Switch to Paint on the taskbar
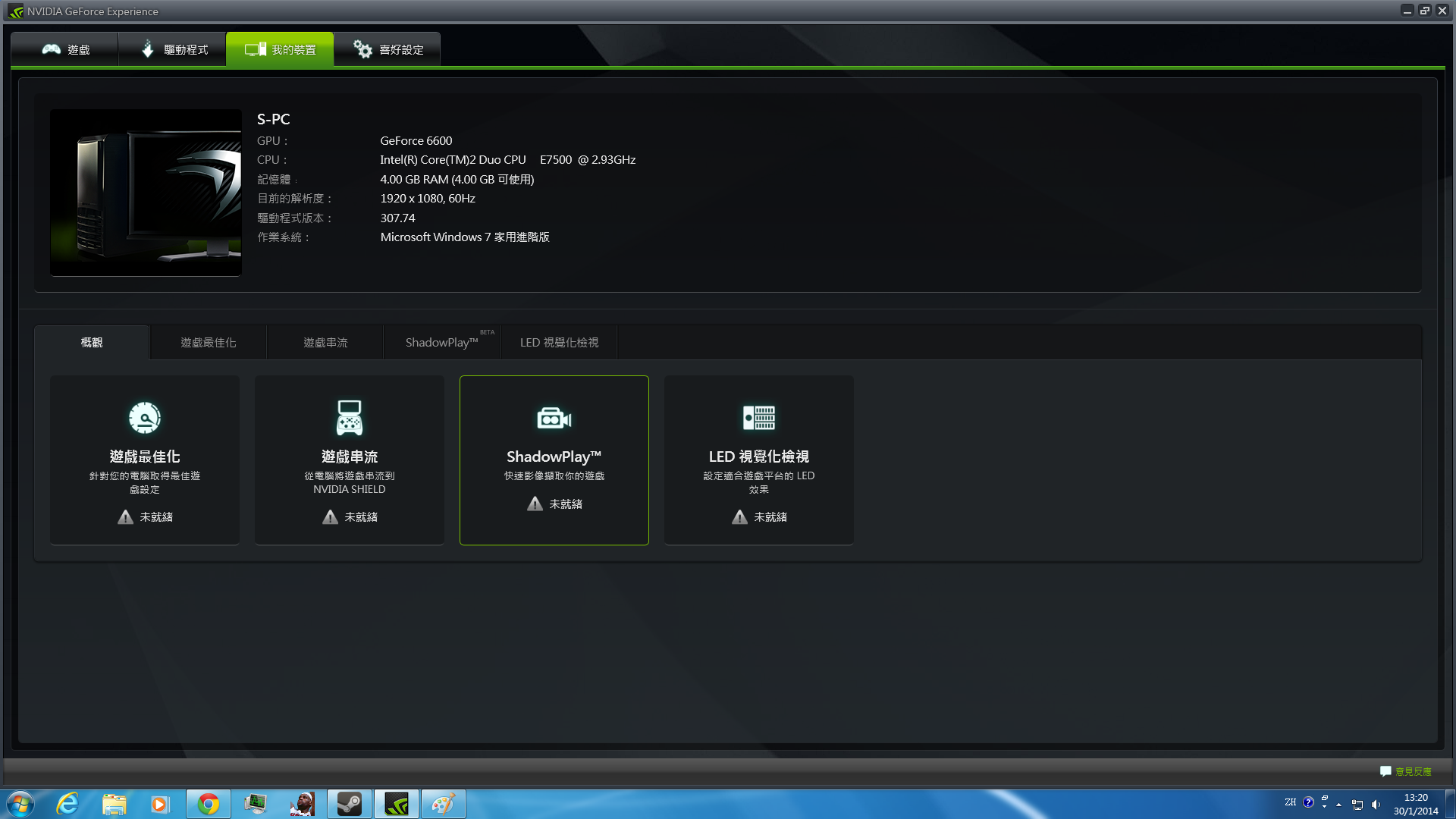Viewport: 1456px width, 819px height. tap(444, 804)
